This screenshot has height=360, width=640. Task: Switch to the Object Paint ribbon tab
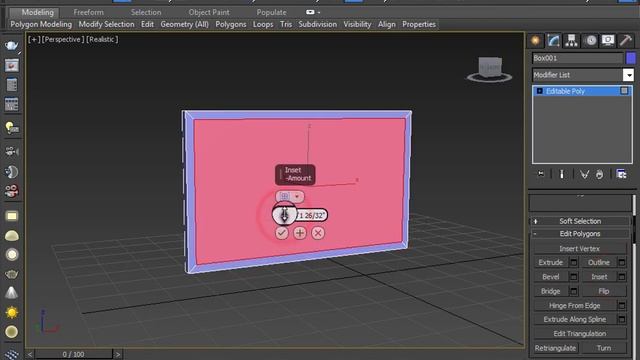[x=209, y=12]
